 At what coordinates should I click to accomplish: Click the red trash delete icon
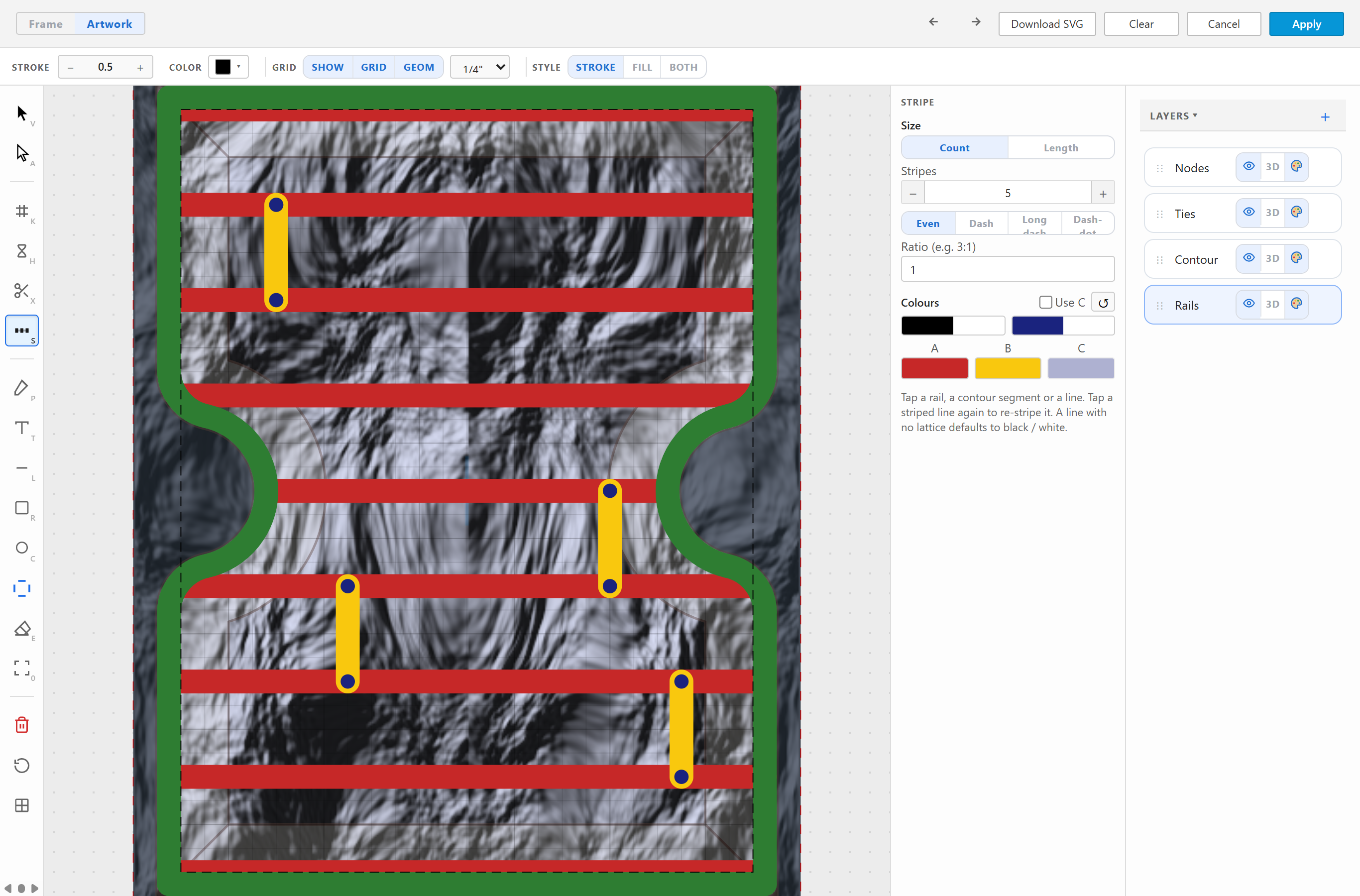click(22, 725)
